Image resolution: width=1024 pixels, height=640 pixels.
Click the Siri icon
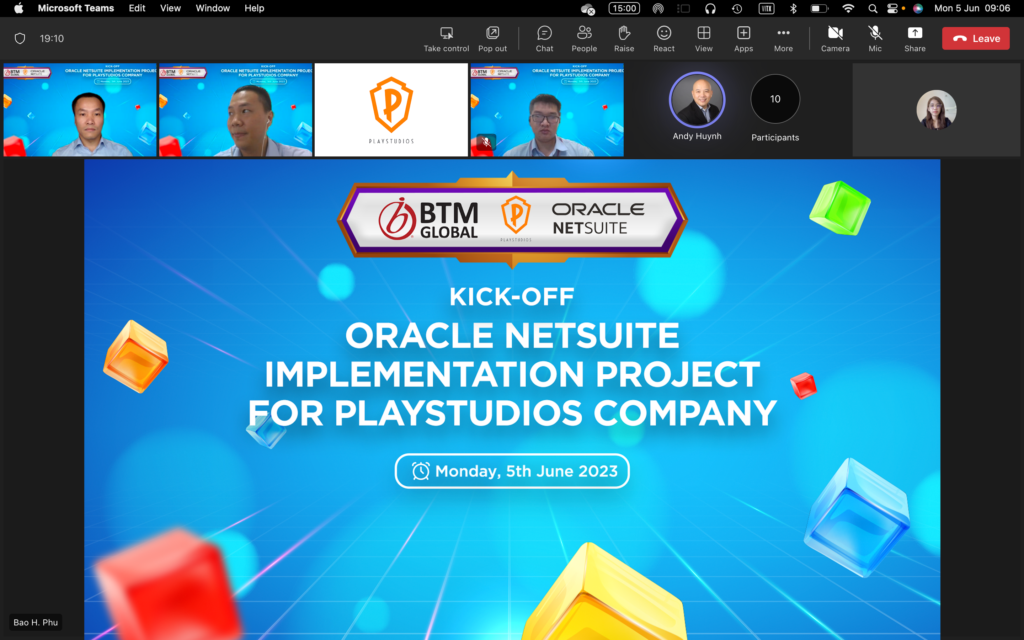pos(918,8)
